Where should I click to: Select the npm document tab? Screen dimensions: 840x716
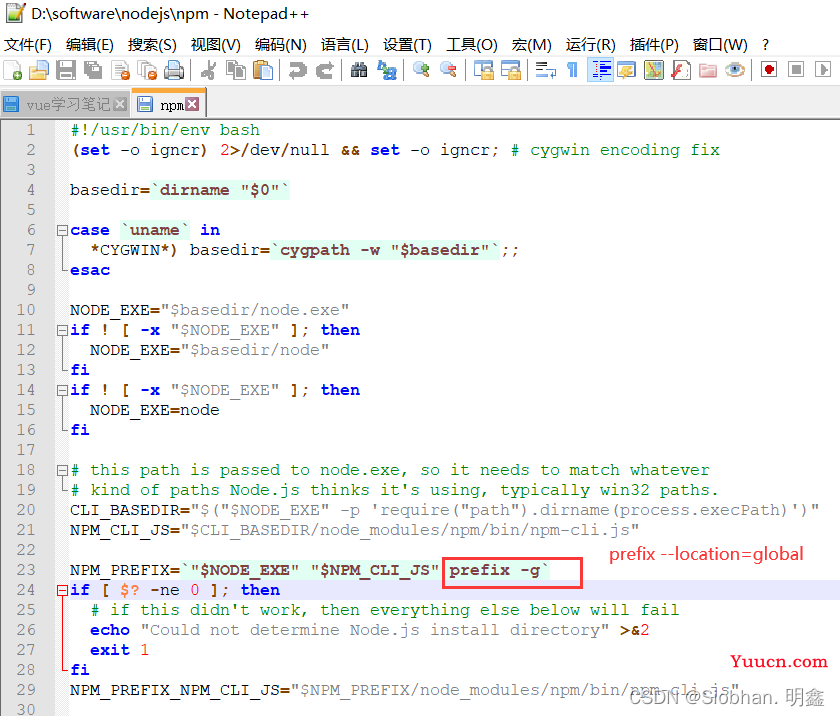click(171, 105)
